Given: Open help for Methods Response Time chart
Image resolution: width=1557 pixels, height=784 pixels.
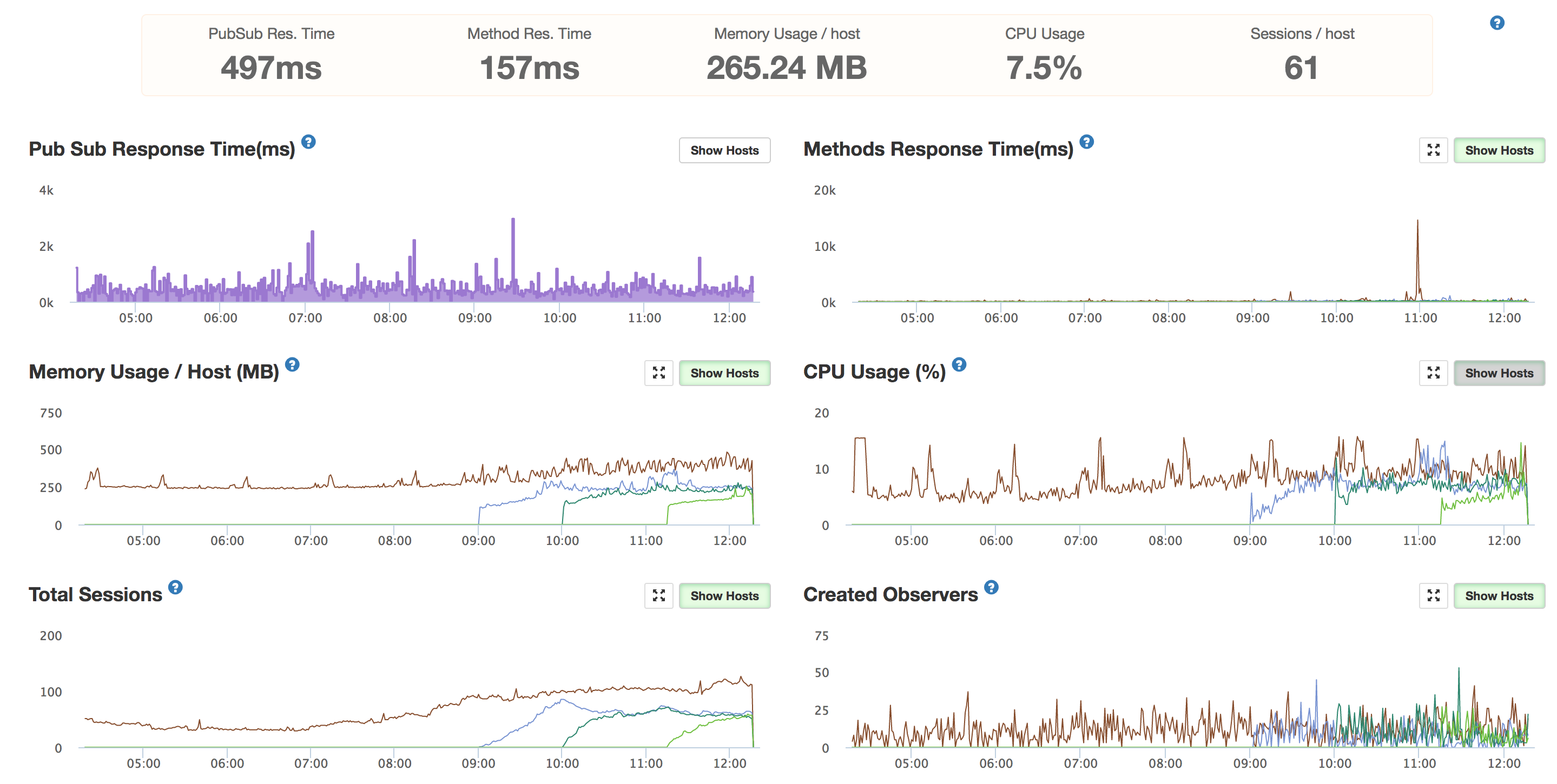Looking at the screenshot, I should (1086, 142).
